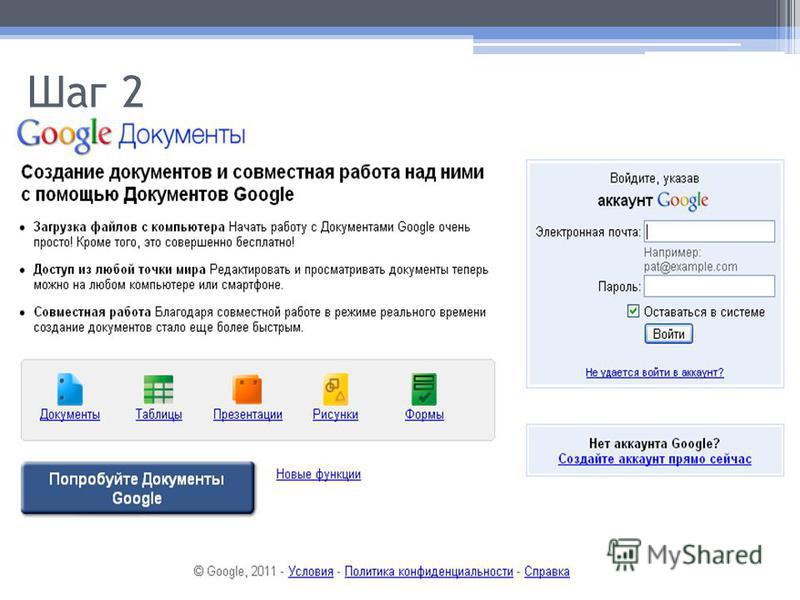
Task: Click the example text pat@example.com
Action: pos(690,267)
